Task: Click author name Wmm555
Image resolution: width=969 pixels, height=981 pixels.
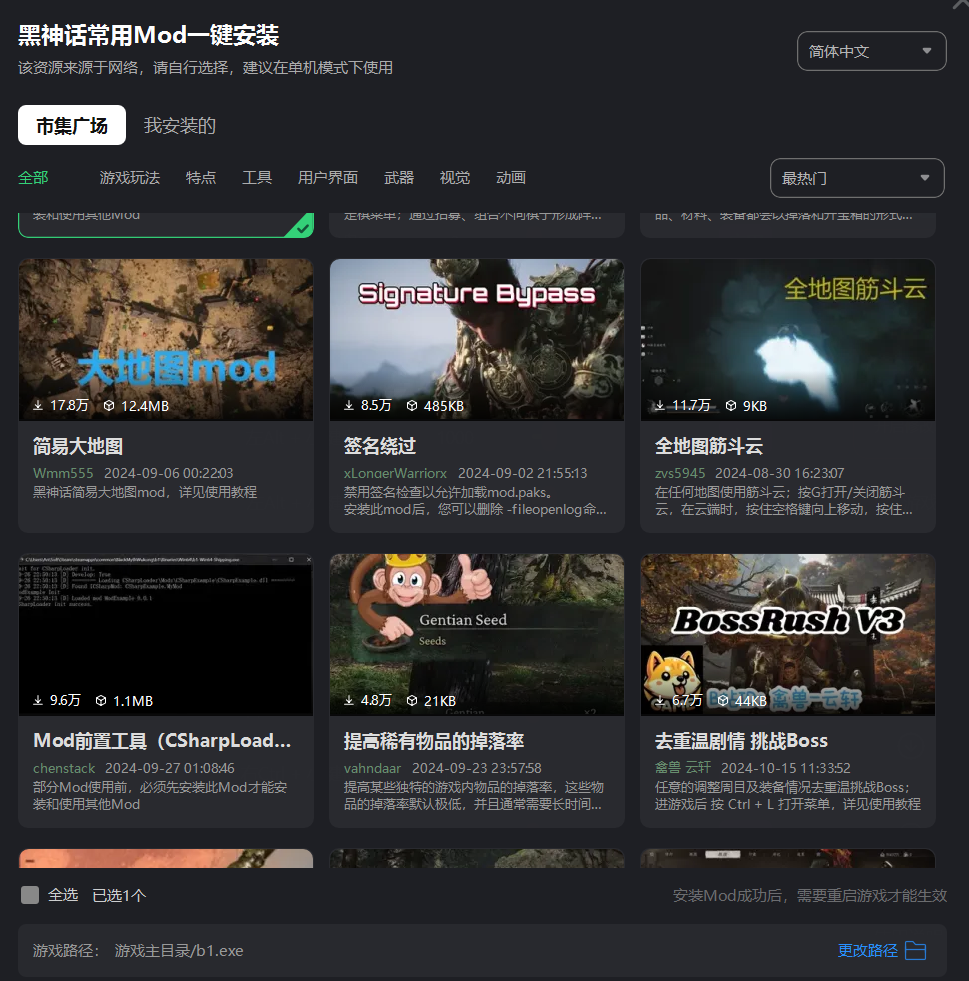Action: 63,473
